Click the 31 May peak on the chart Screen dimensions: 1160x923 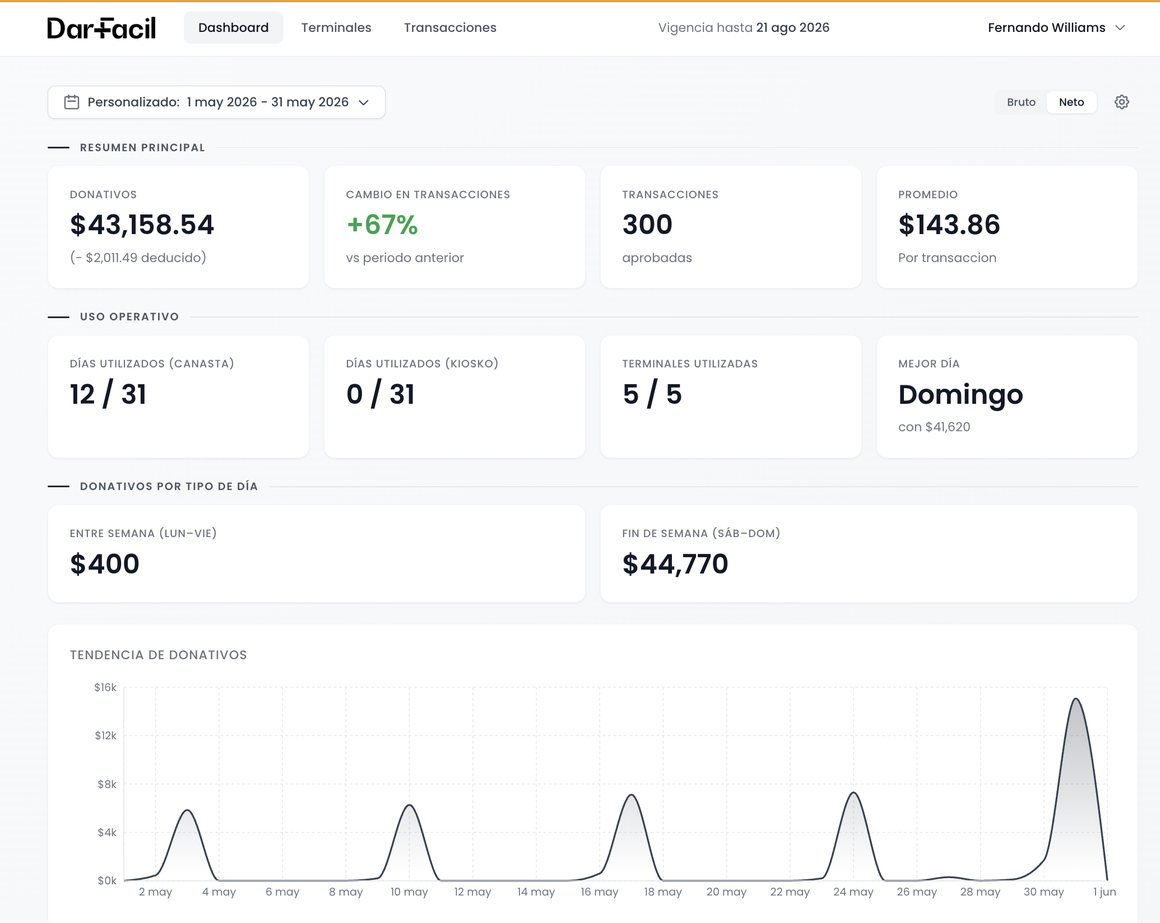pos(1076,699)
